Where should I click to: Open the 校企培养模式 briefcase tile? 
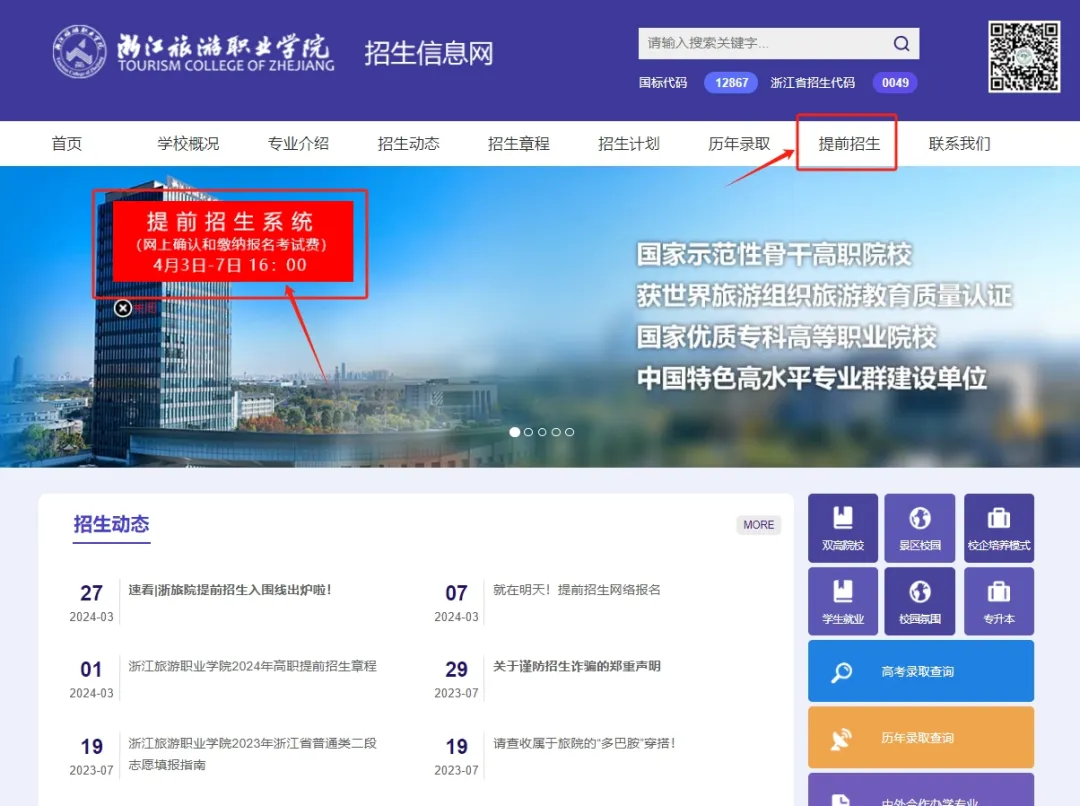click(998, 527)
